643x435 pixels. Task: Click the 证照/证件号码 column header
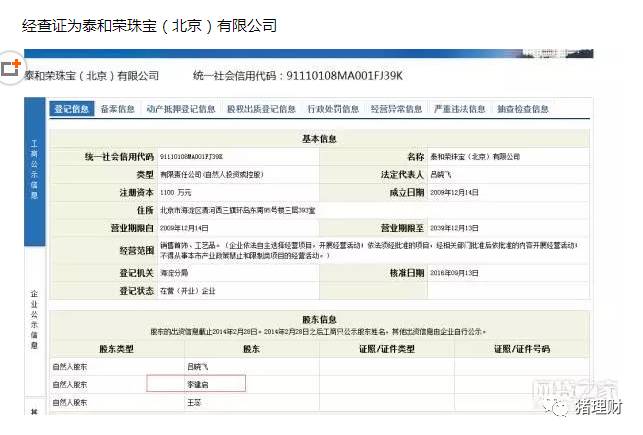522,349
